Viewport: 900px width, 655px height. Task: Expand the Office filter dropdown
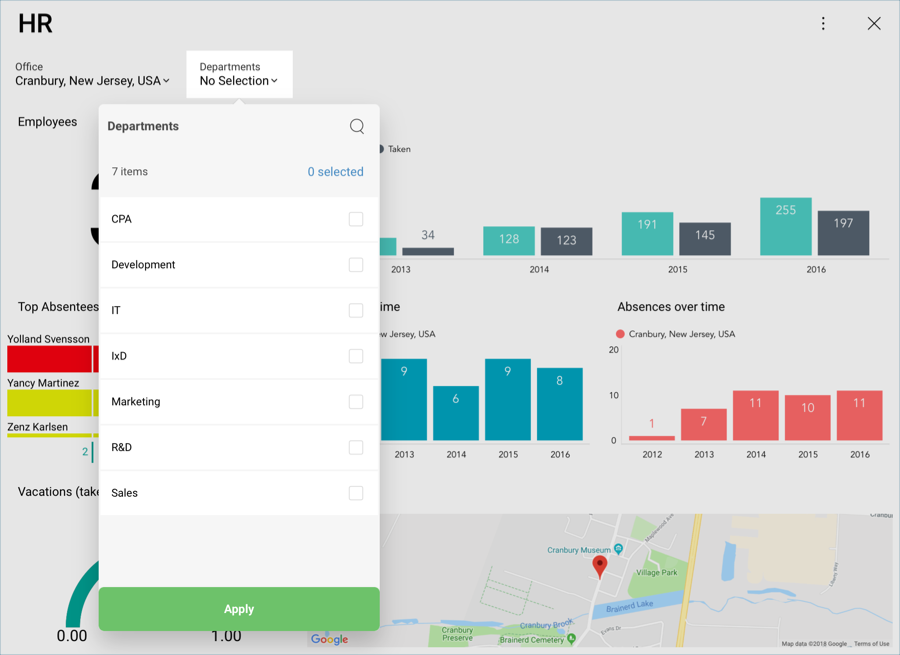click(92, 80)
